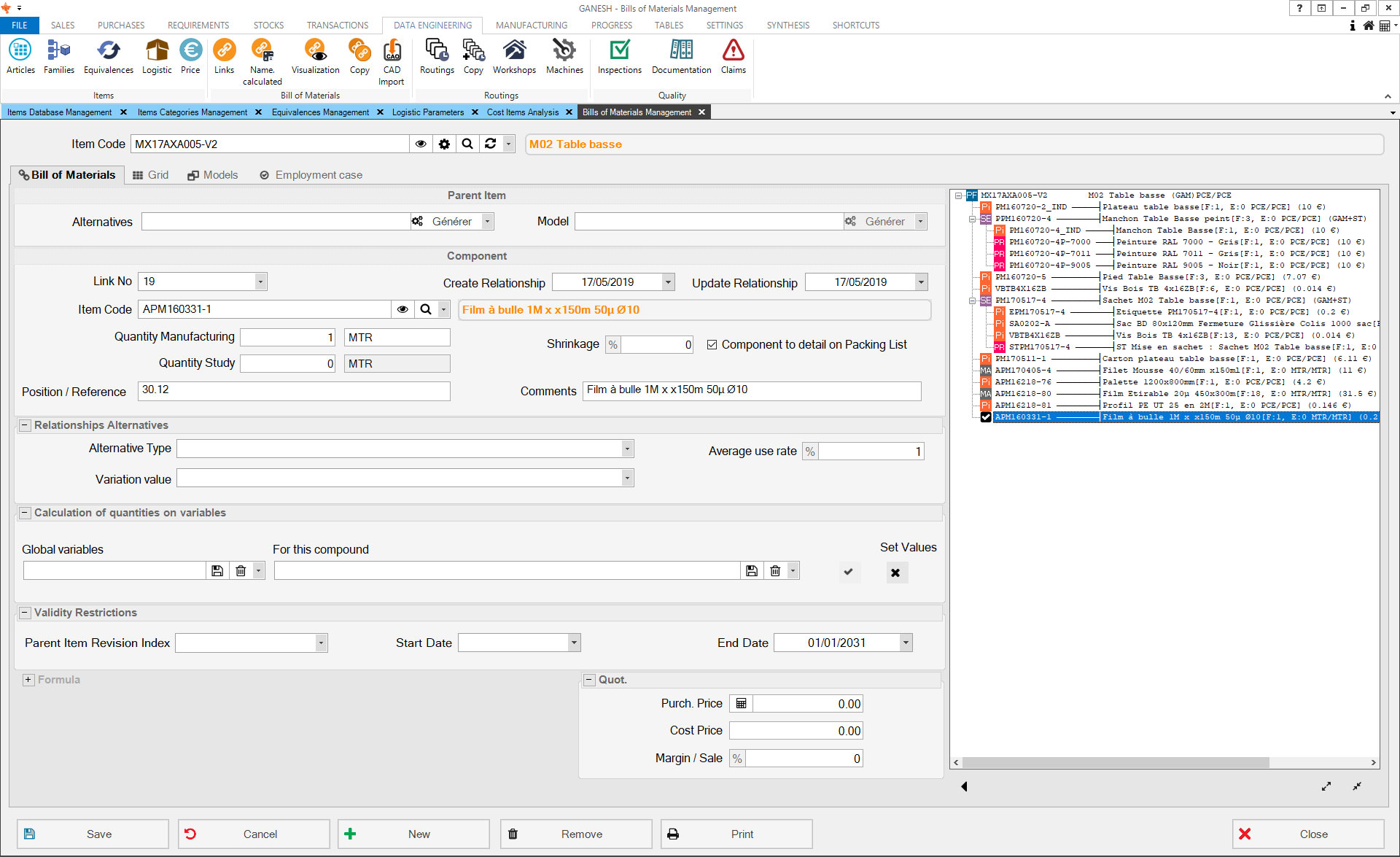Click the tree panel horizontal scrollbar
Image resolution: width=1400 pixels, height=857 pixels.
coord(1116,762)
